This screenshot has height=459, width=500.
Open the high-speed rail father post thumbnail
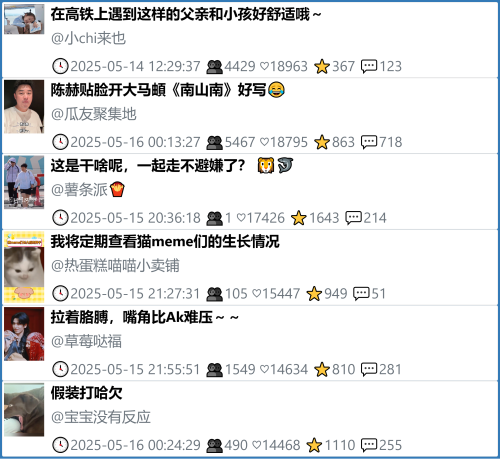[24, 19]
